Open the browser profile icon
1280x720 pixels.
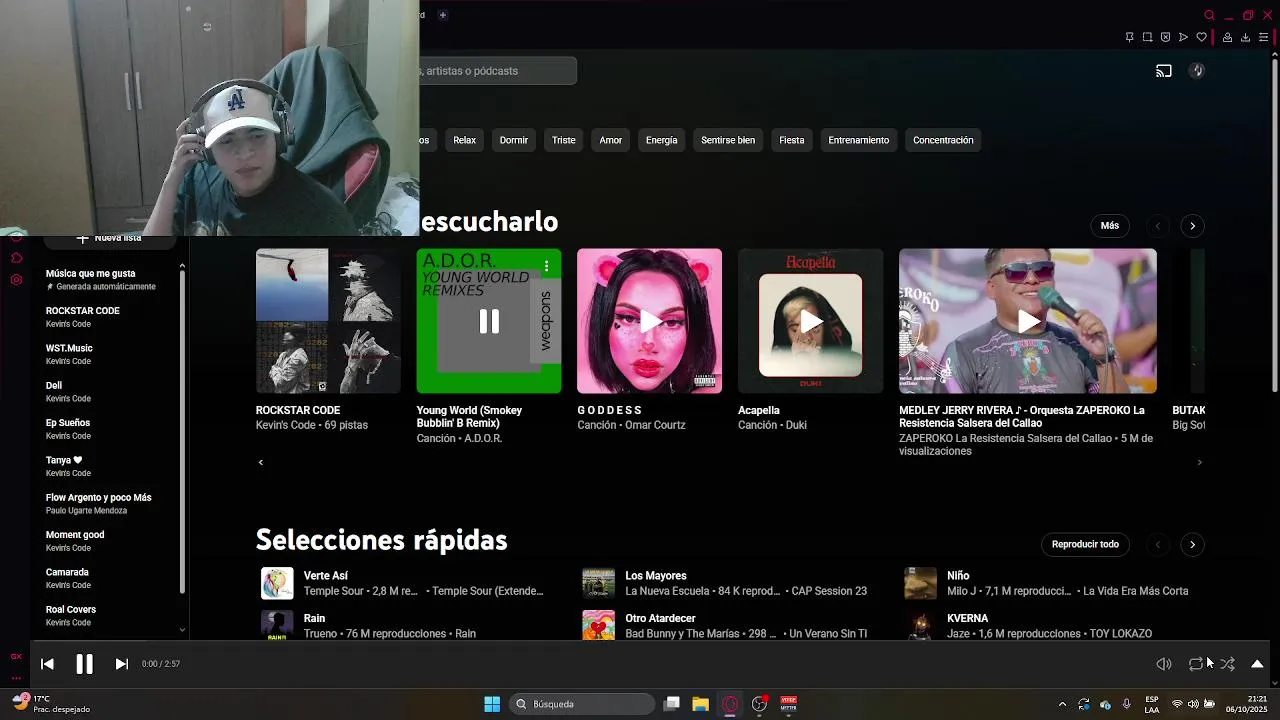click(x=1227, y=37)
